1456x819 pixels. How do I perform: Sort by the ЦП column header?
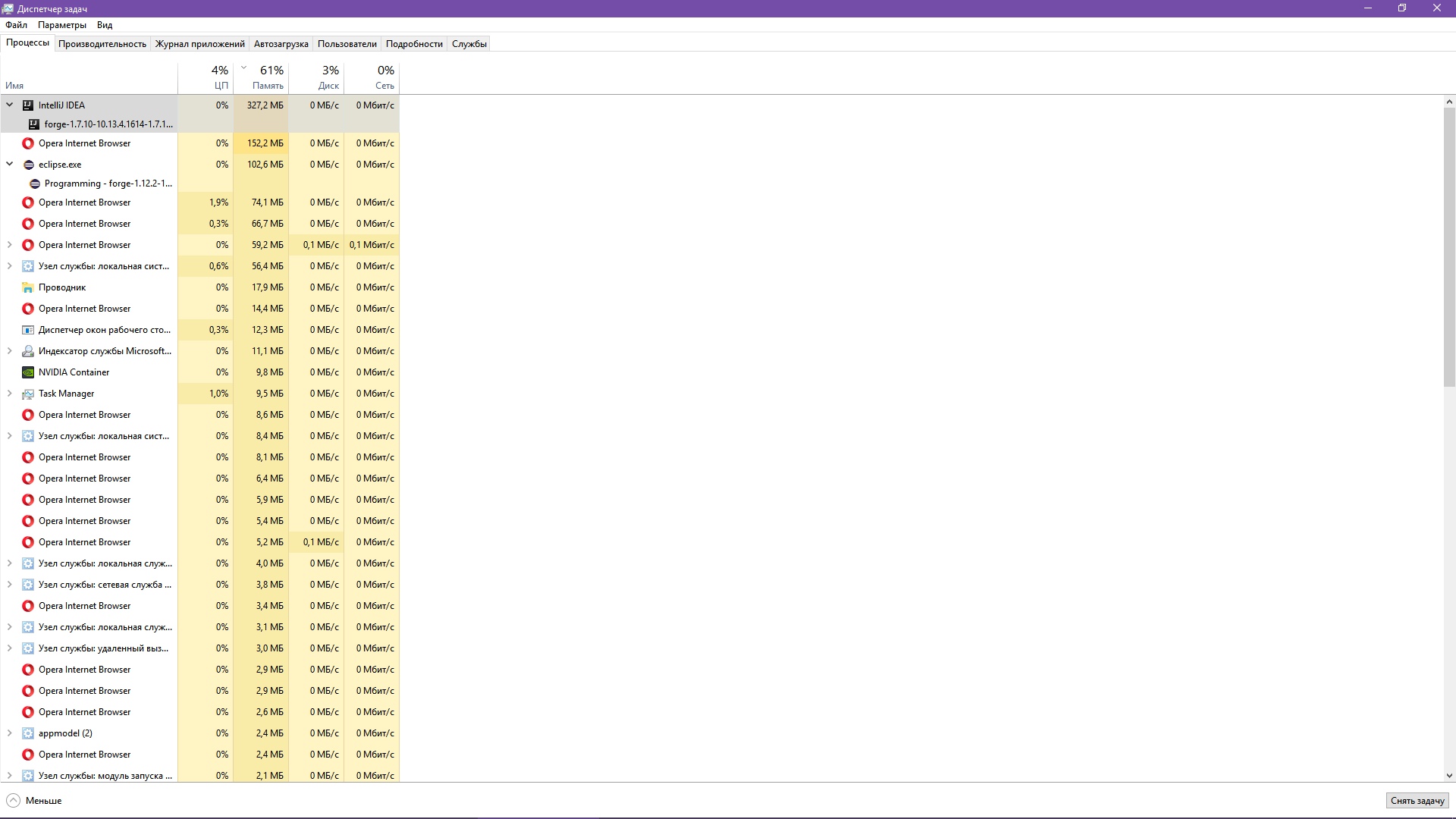[206, 77]
